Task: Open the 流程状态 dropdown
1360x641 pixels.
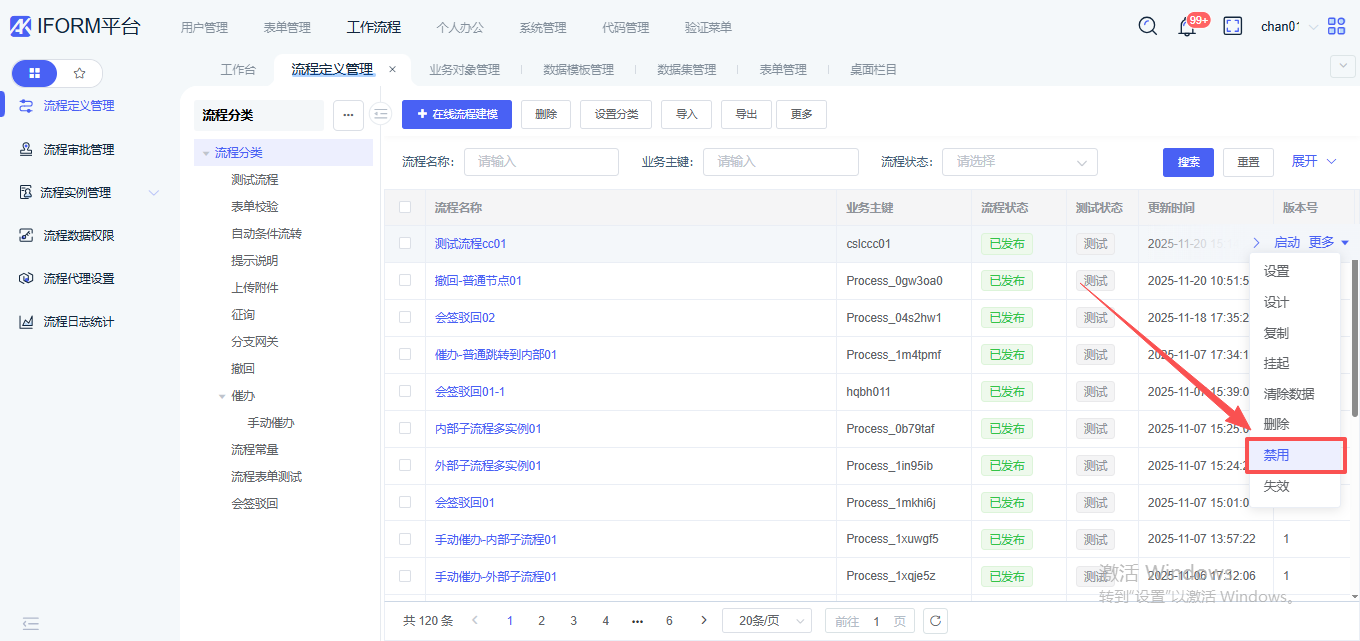Action: [1019, 162]
